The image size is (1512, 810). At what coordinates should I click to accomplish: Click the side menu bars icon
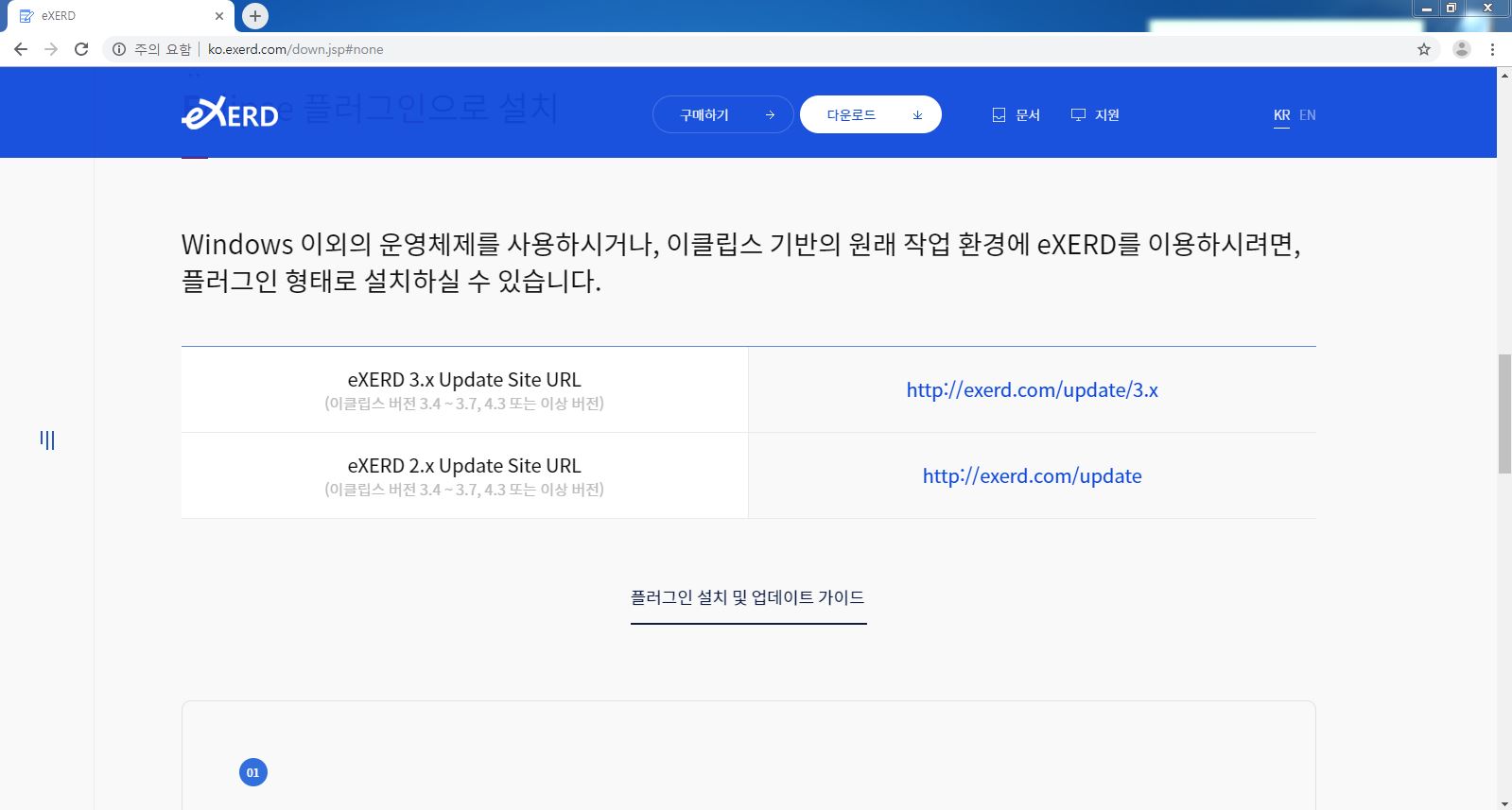(x=47, y=439)
